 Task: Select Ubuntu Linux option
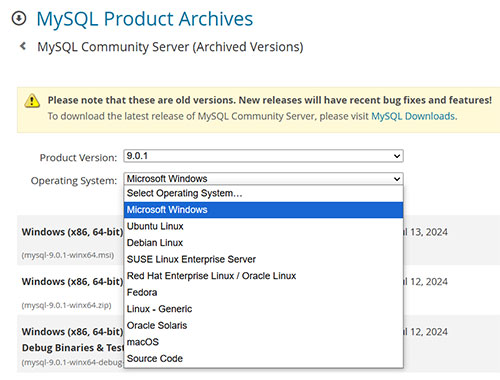263,226
